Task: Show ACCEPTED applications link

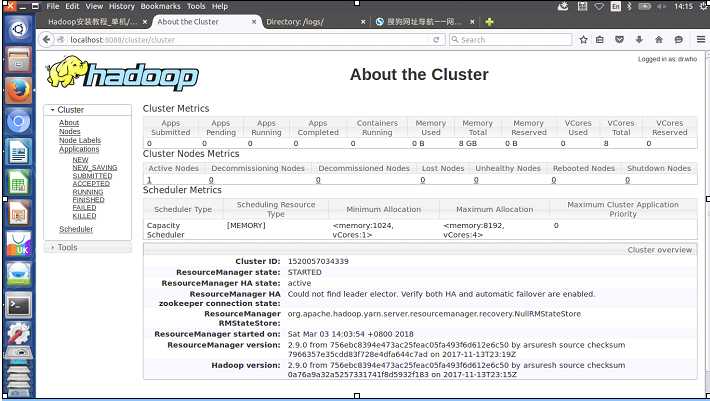Action: coord(91,184)
